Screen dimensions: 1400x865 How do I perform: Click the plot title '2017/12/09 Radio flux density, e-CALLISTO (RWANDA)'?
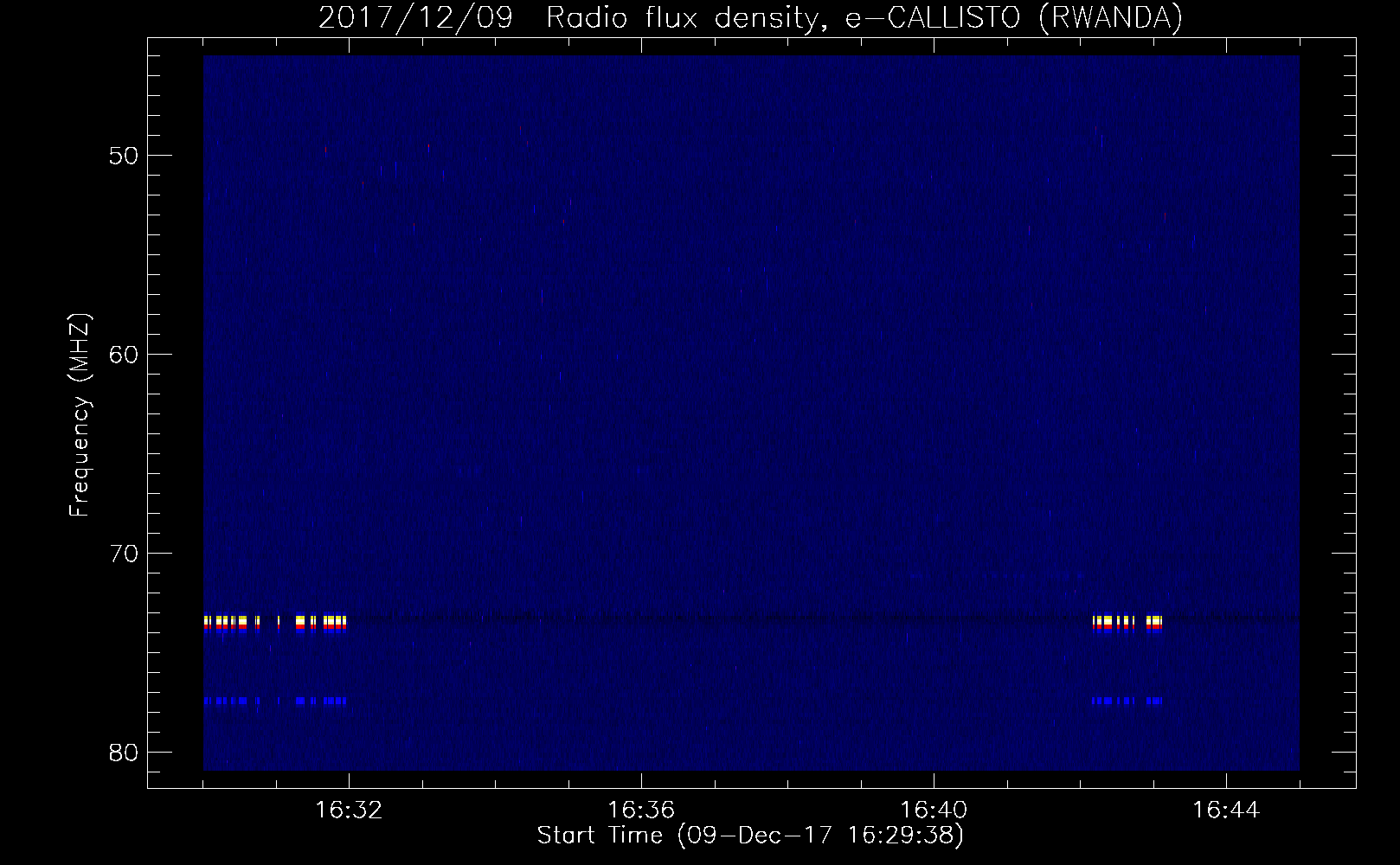coord(750,17)
